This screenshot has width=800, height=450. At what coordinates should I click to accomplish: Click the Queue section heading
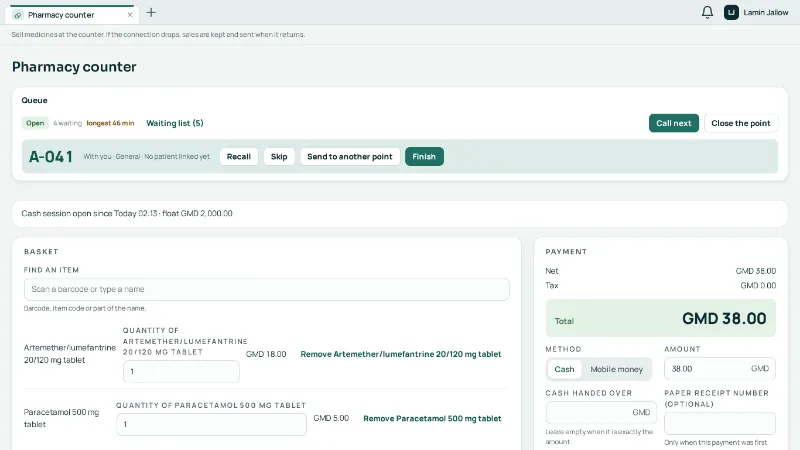pyautogui.click(x=34, y=100)
